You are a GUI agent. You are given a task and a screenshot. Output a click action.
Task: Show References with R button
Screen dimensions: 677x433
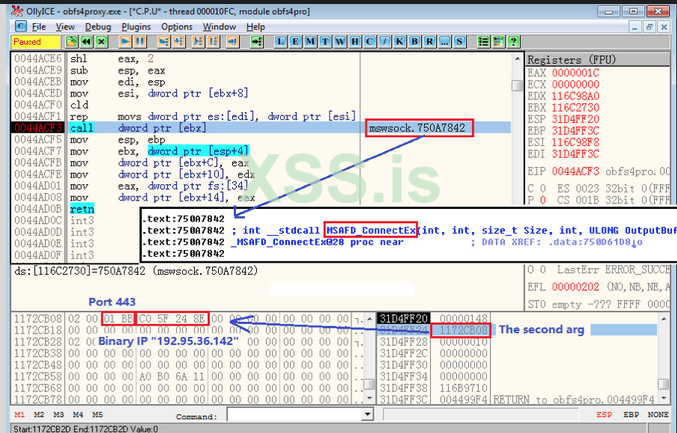[430, 42]
